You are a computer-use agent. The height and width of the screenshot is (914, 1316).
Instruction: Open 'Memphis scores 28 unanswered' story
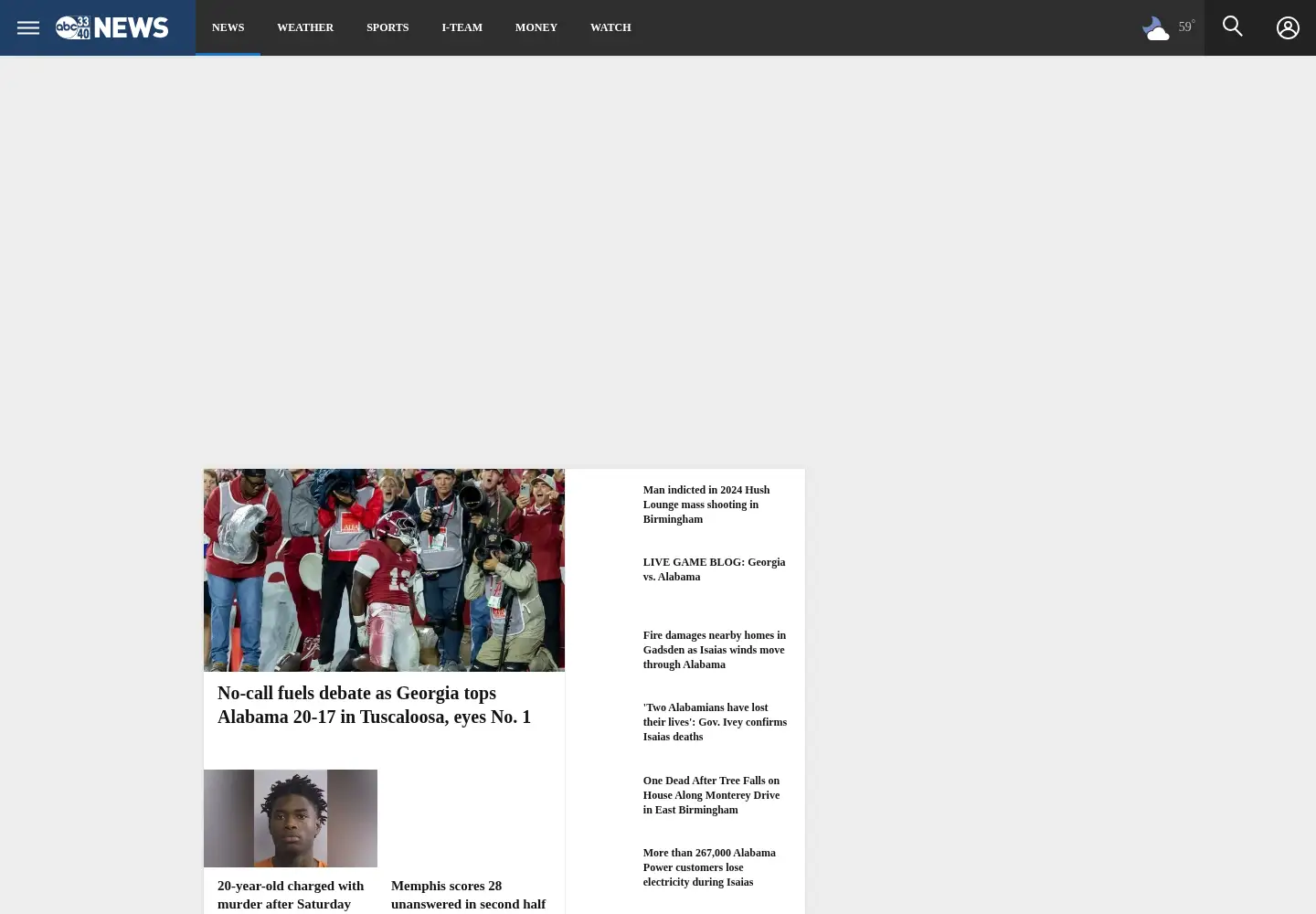[468, 895]
